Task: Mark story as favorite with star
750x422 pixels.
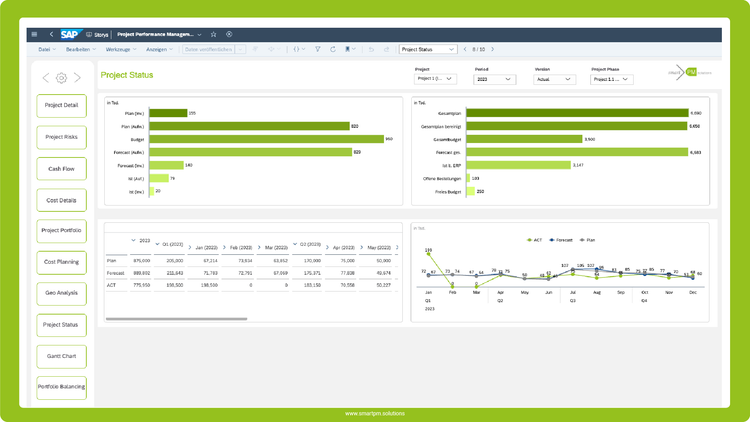Action: [214, 34]
